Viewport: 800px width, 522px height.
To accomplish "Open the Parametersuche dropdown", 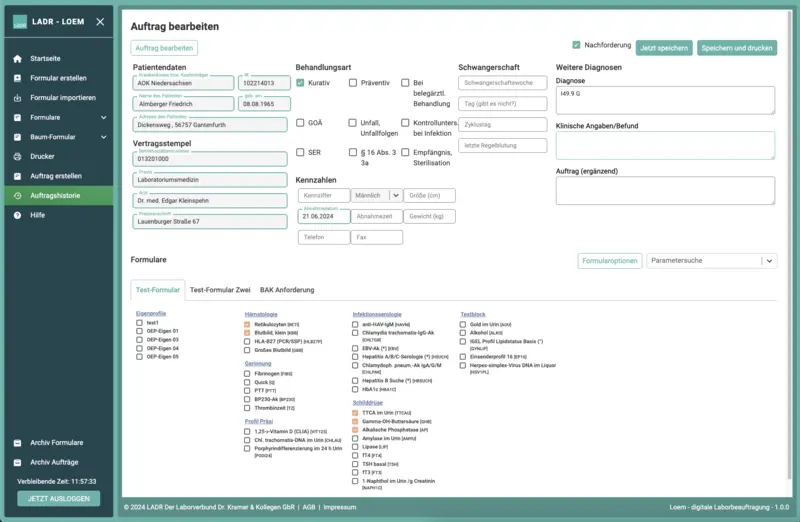I will point(711,261).
